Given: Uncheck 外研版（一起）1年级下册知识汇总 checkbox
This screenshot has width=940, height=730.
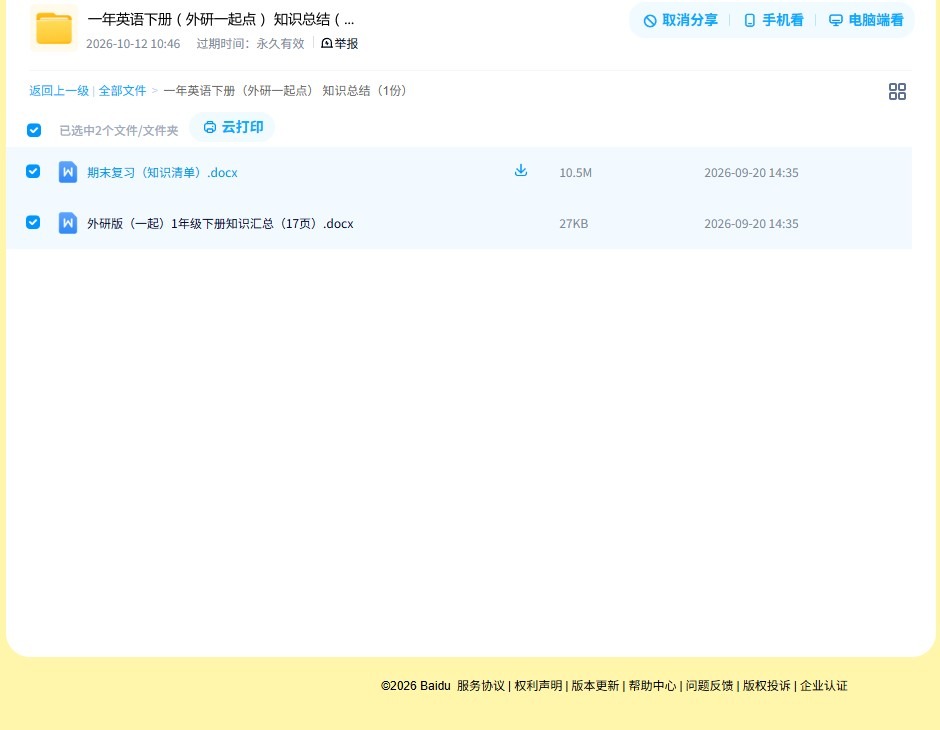Looking at the screenshot, I should (x=33, y=222).
